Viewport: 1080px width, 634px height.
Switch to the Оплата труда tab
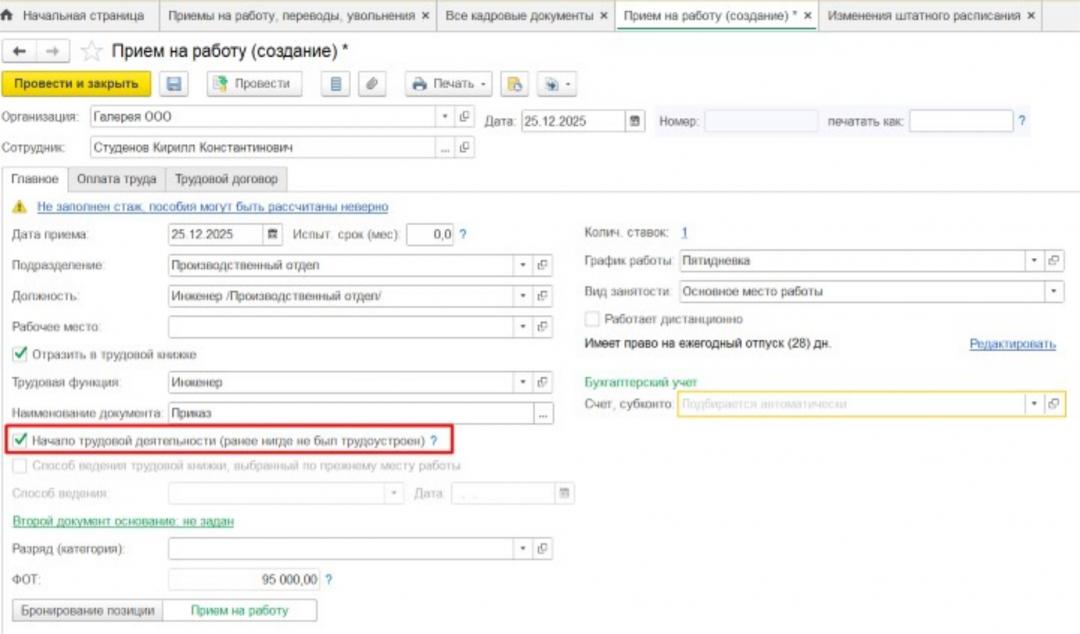tap(116, 178)
